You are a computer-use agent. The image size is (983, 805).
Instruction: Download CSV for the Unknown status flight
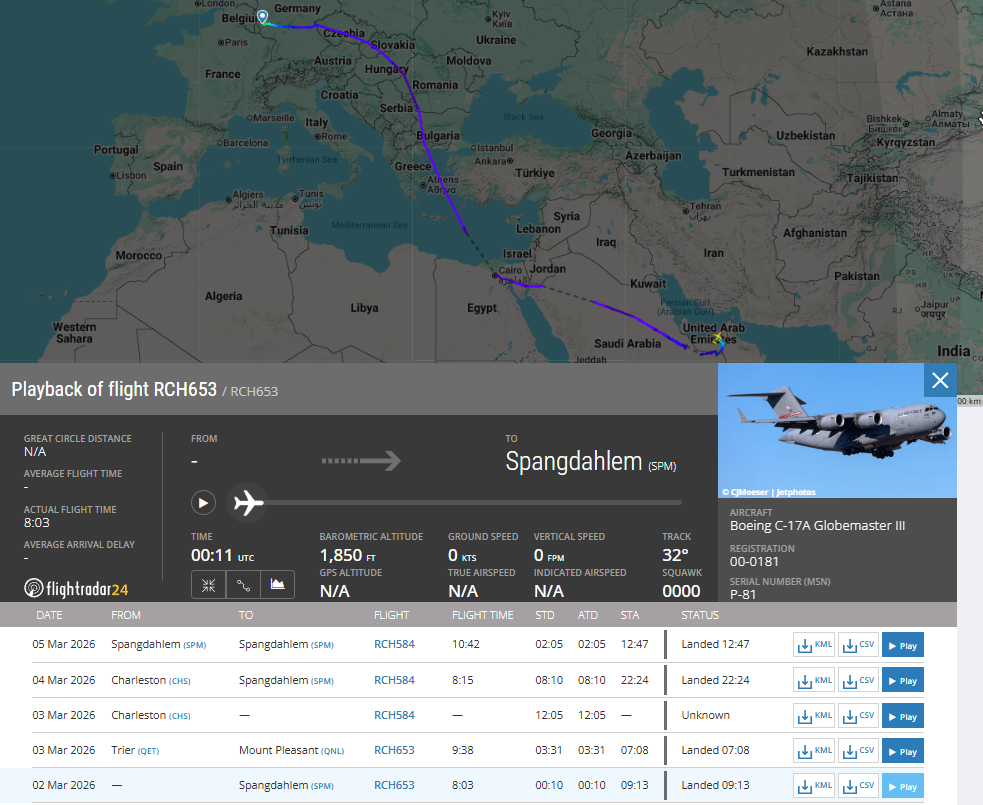[x=858, y=716]
